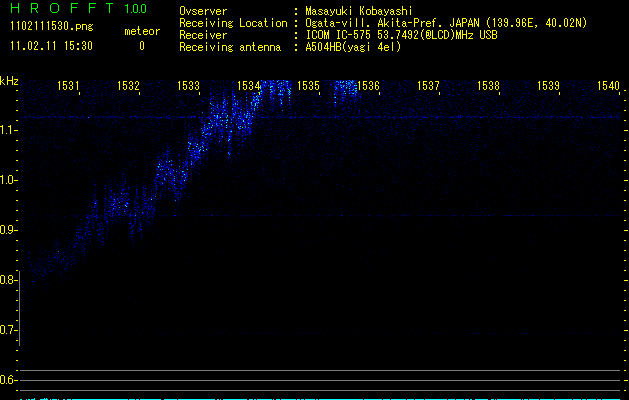Click the 1534 time marker
The width and height of the screenshot is (629, 400).
pyautogui.click(x=248, y=86)
